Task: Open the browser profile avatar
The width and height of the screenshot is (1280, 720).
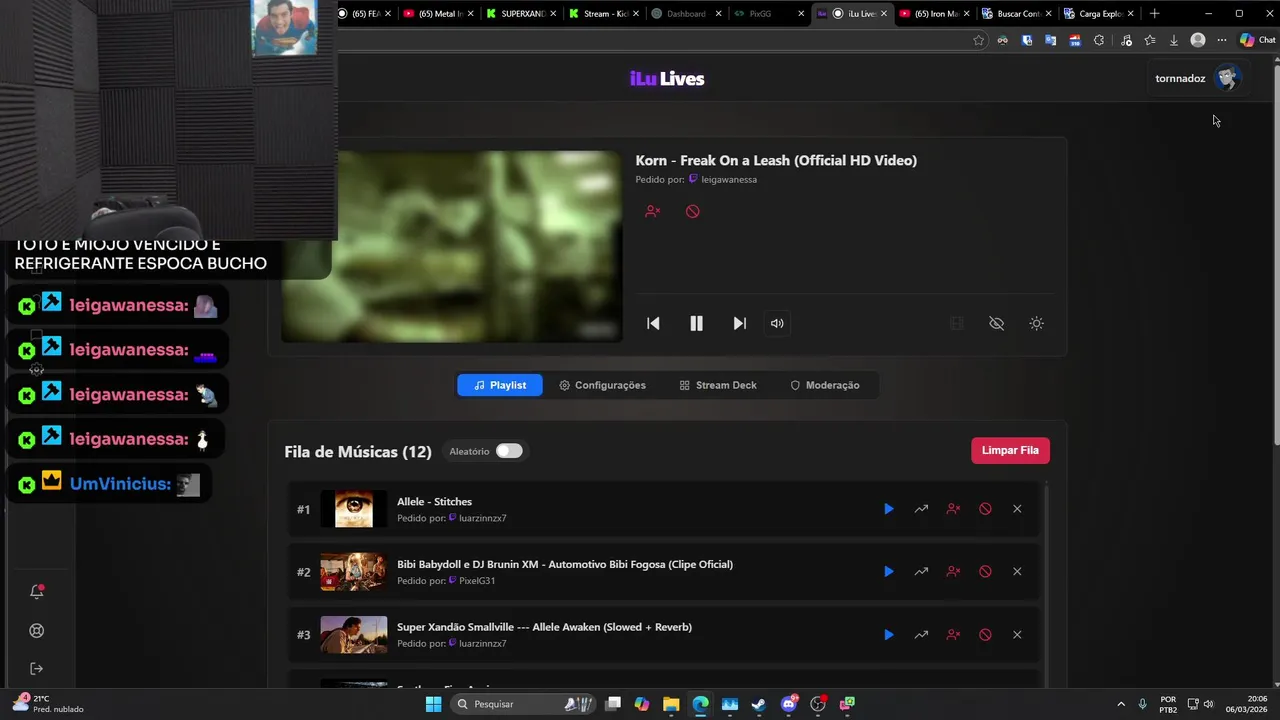Action: [1198, 40]
